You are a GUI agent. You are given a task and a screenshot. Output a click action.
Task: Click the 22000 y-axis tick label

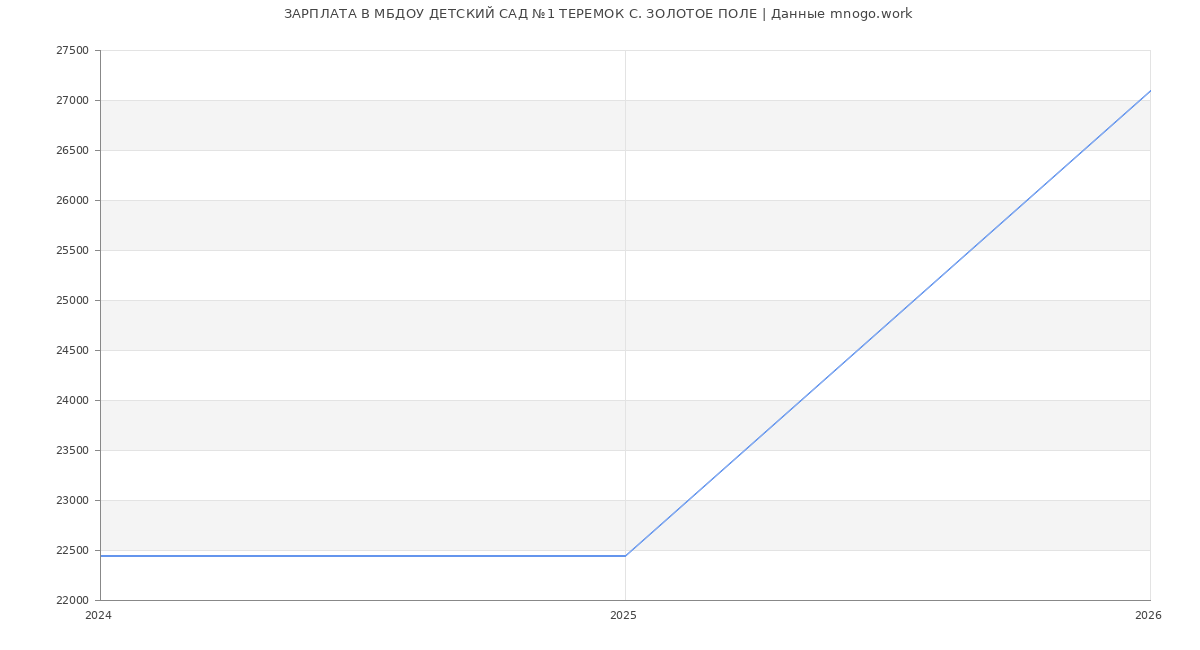(72, 601)
